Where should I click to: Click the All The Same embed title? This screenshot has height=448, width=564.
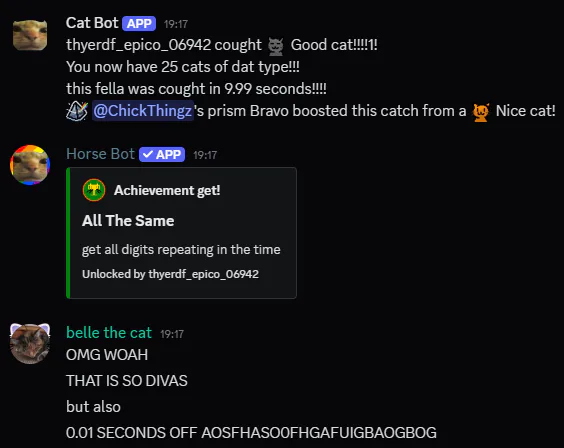[128, 221]
